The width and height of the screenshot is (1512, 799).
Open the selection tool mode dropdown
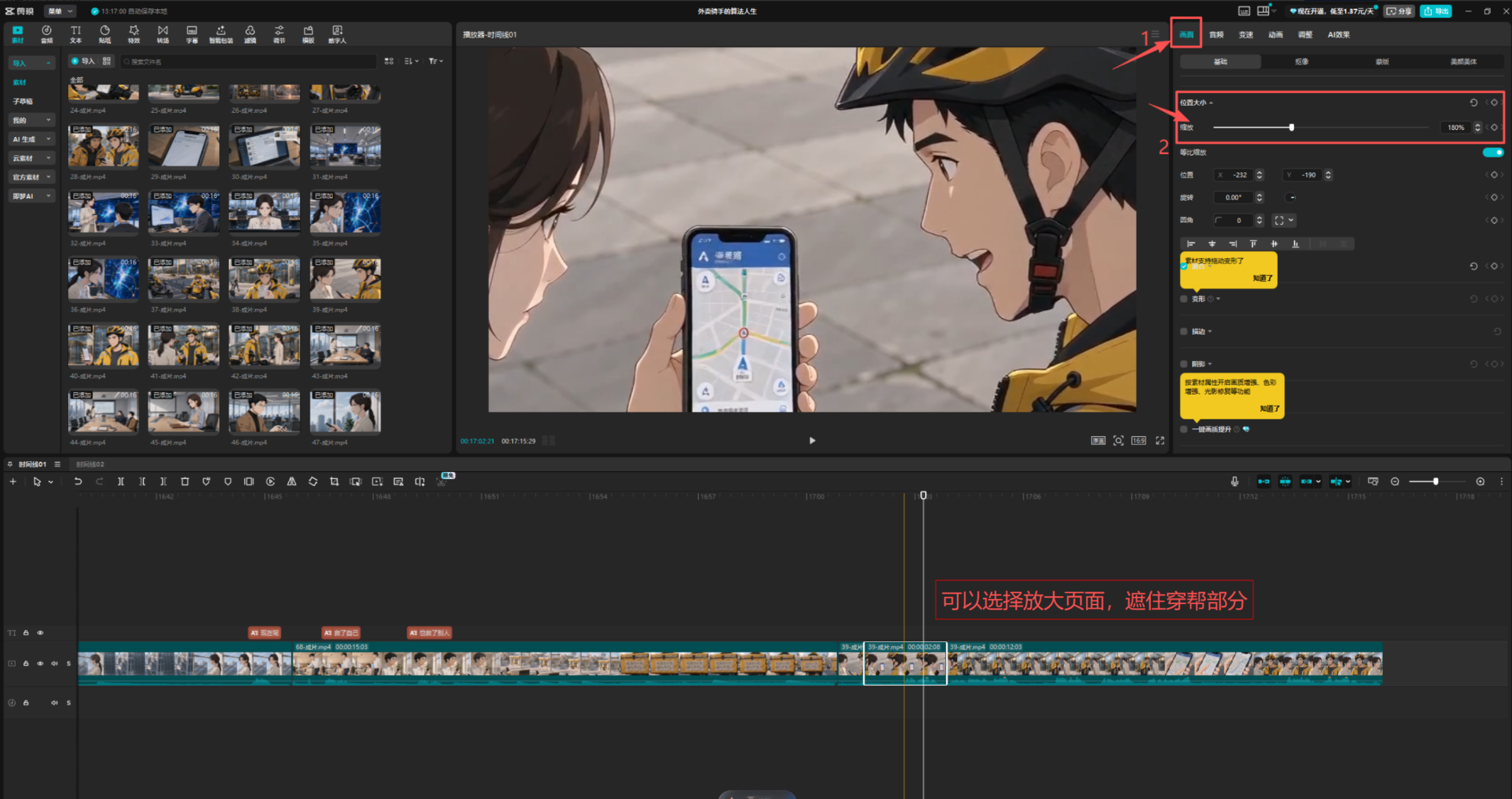(50, 482)
